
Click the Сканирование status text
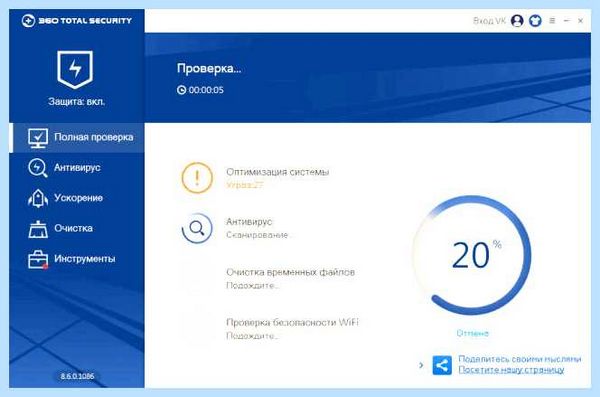pyautogui.click(x=258, y=235)
